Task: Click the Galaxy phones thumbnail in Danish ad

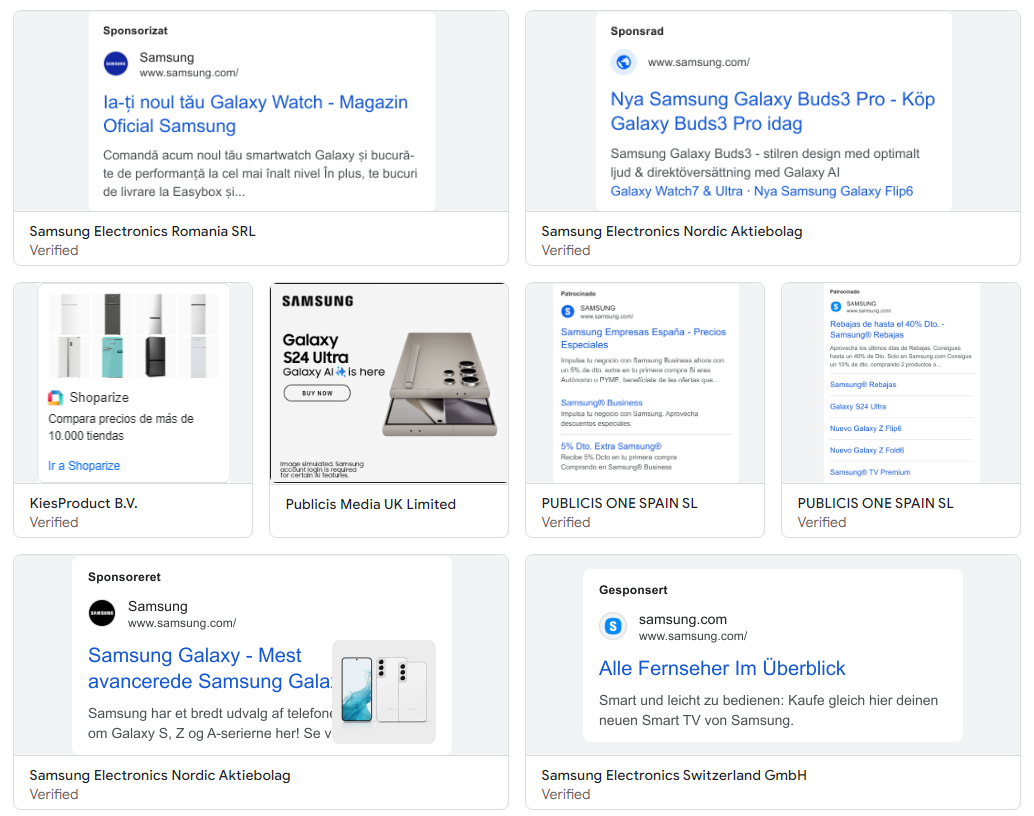Action: click(384, 692)
